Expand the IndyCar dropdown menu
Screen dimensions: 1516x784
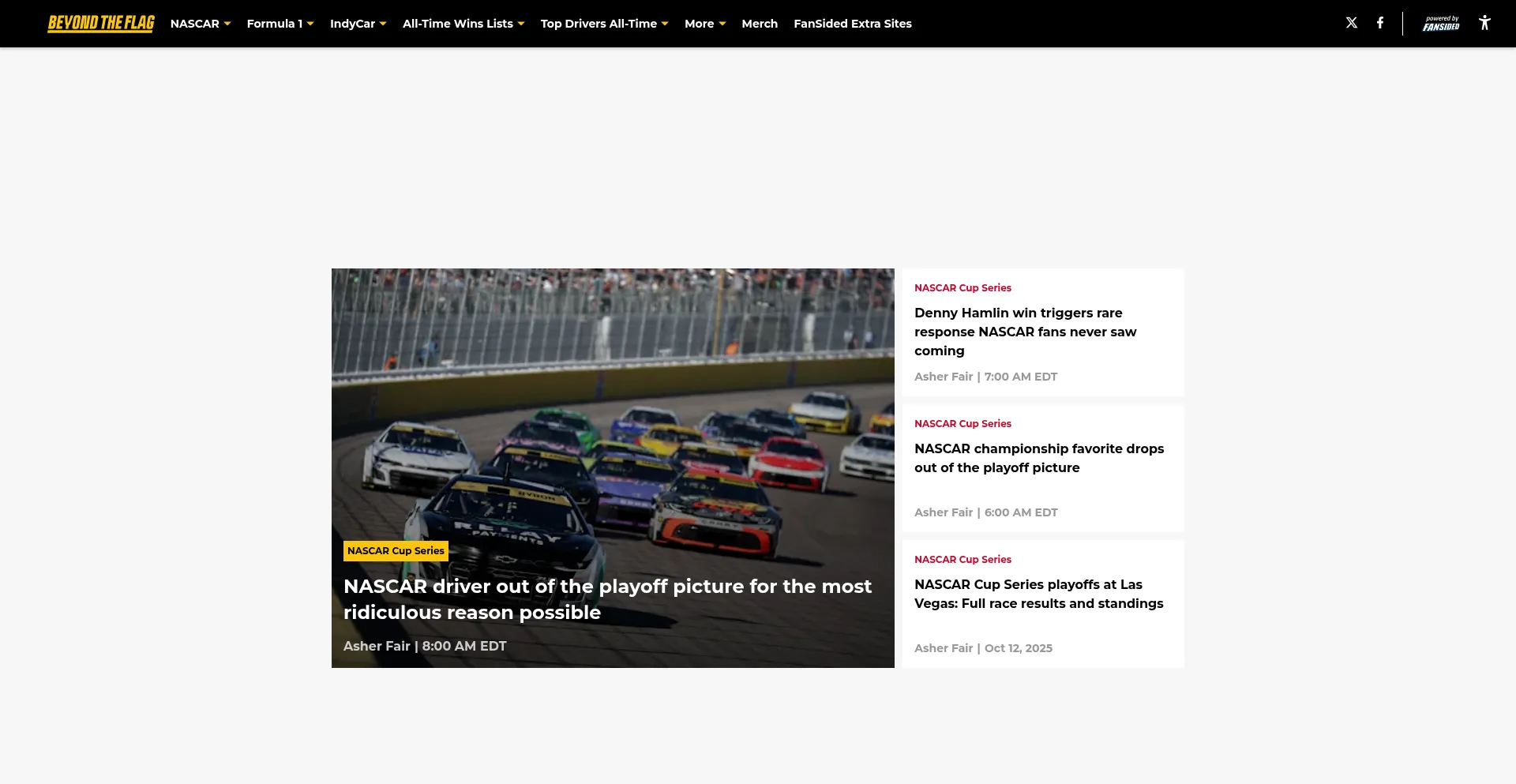(358, 24)
